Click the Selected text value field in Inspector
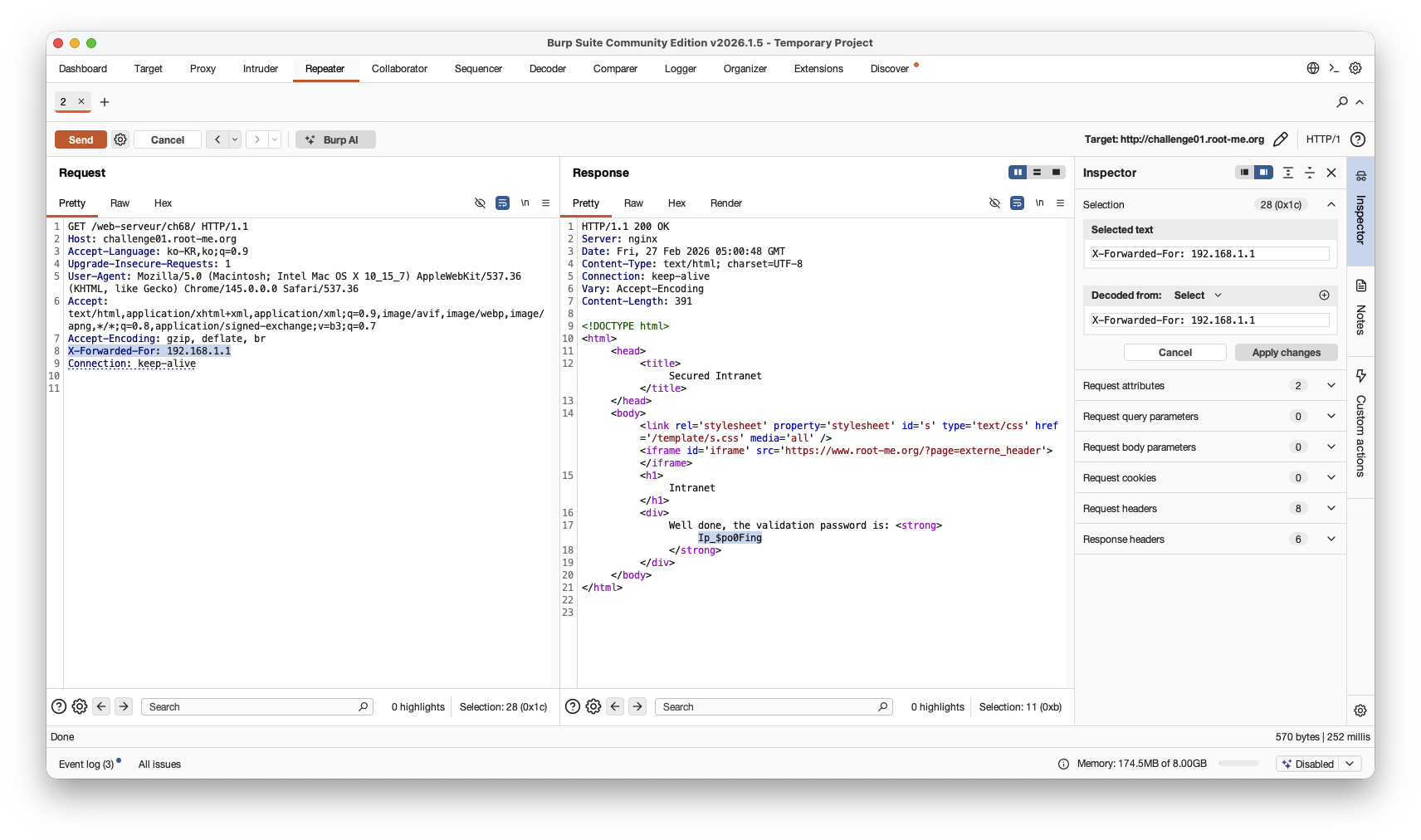The image size is (1421, 840). [1210, 254]
